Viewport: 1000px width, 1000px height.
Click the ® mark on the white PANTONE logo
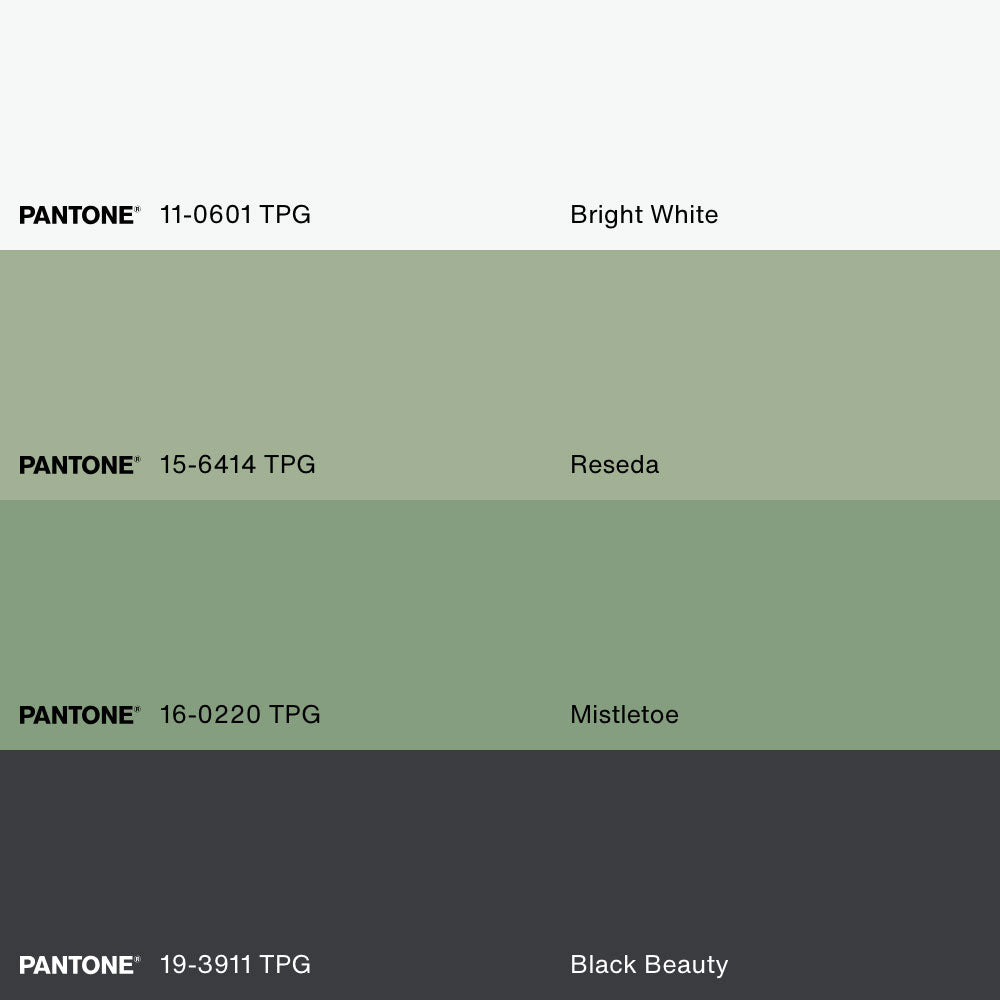[137, 959]
